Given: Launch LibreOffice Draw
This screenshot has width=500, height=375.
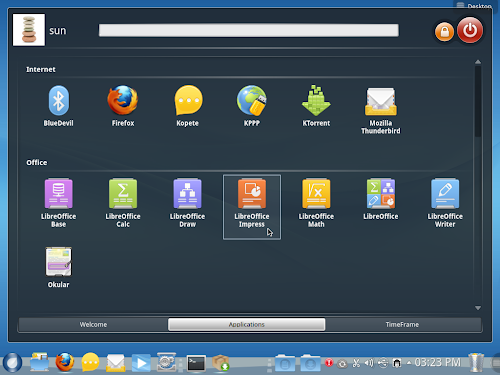Looking at the screenshot, I should tap(188, 203).
